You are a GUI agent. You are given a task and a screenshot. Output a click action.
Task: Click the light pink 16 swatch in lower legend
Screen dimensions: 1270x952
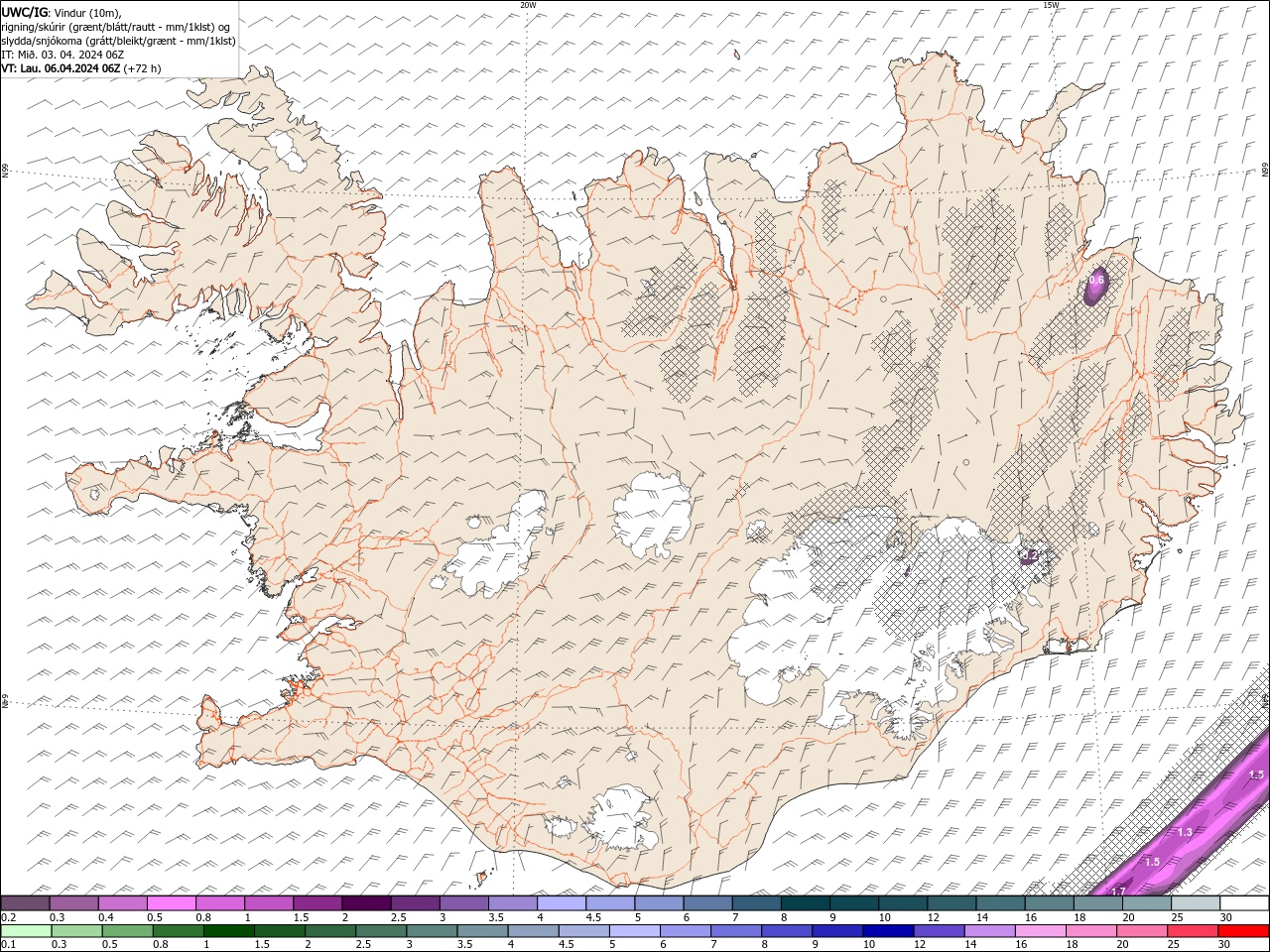(1041, 930)
